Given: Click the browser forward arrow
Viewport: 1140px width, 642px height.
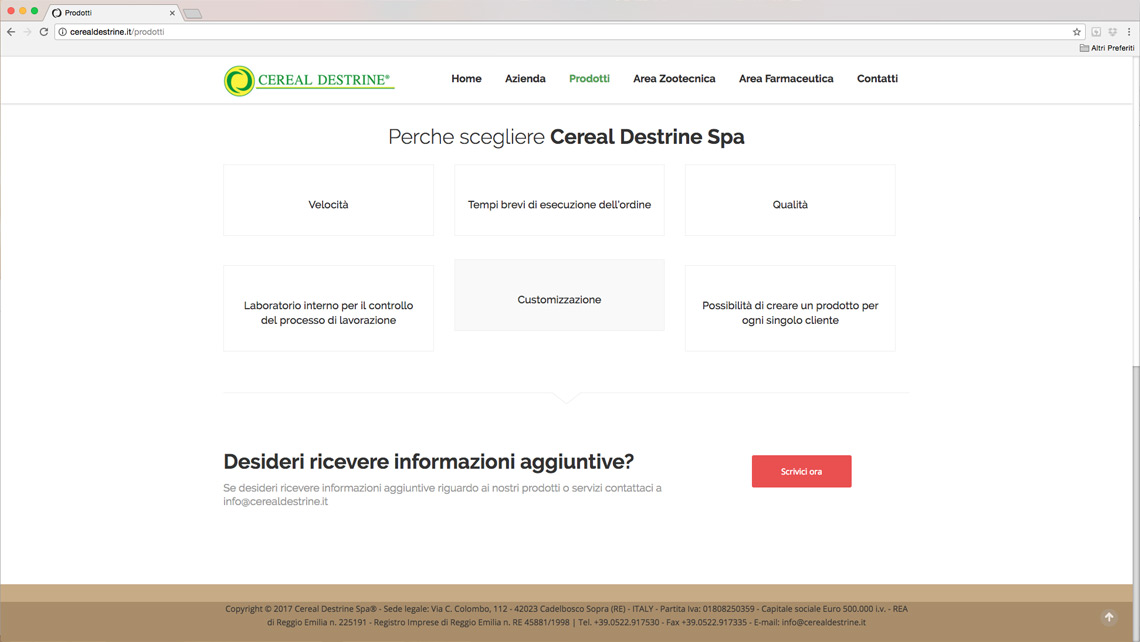Looking at the screenshot, I should 27,32.
